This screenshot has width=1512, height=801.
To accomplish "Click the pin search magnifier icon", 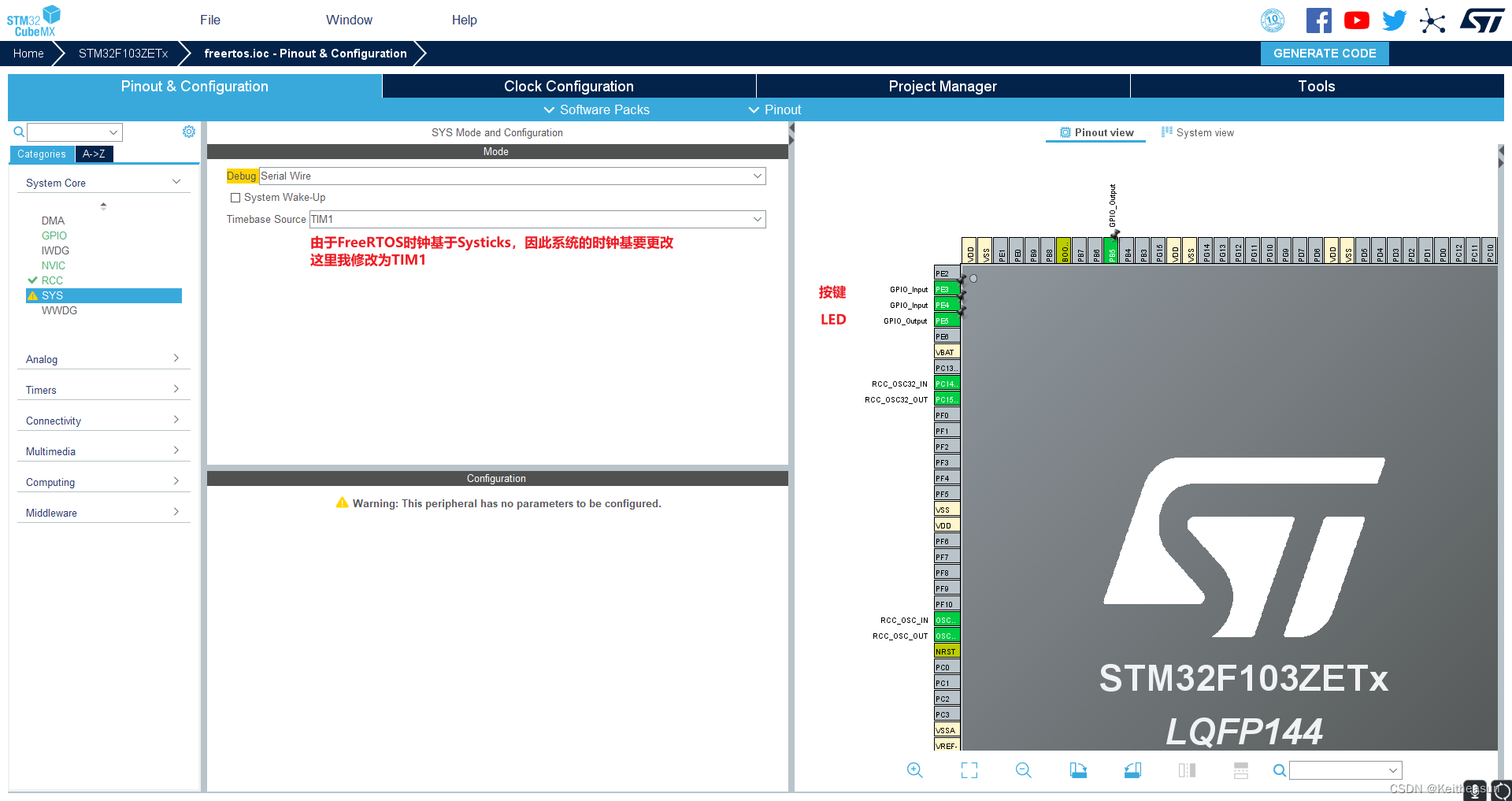I will point(1280,770).
